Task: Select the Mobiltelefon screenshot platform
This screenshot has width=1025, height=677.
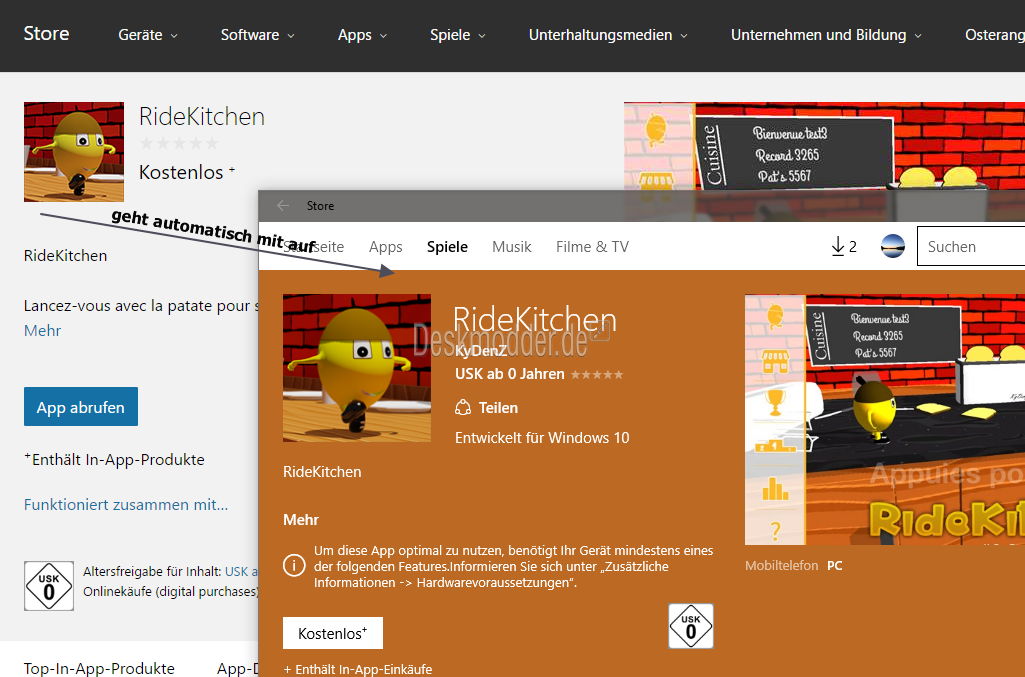Action: tap(782, 565)
